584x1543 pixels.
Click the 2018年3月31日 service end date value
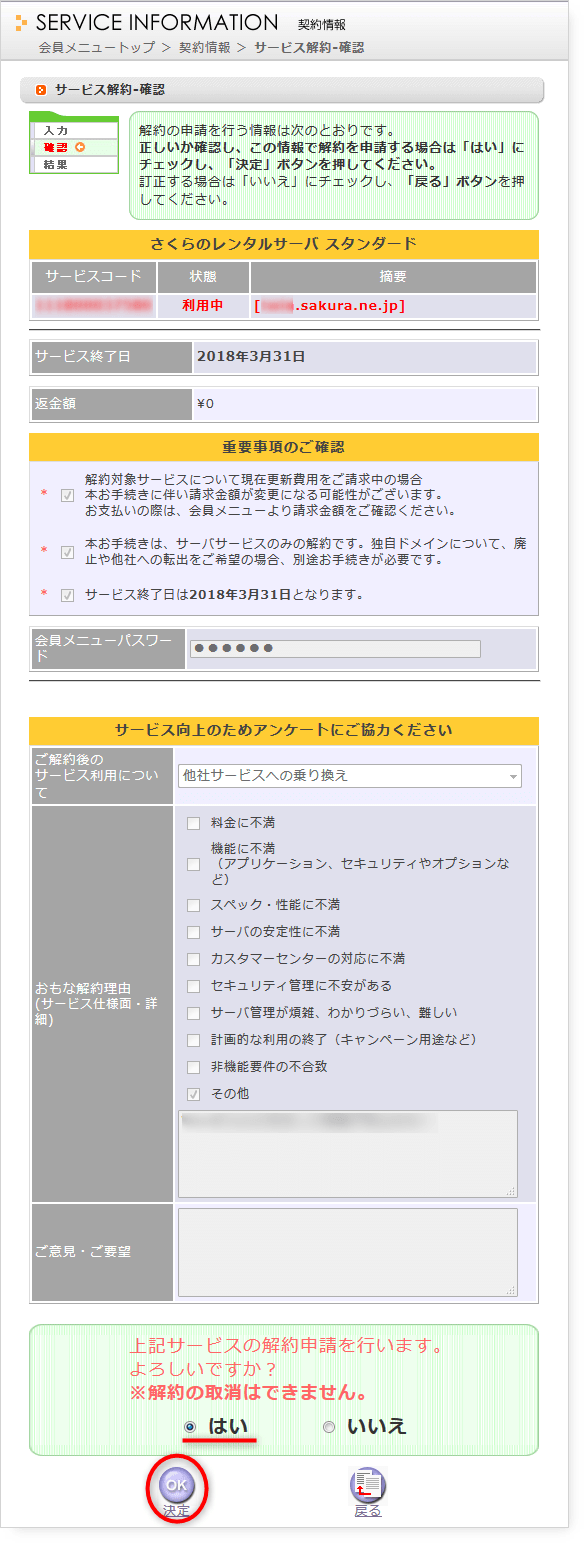251,356
